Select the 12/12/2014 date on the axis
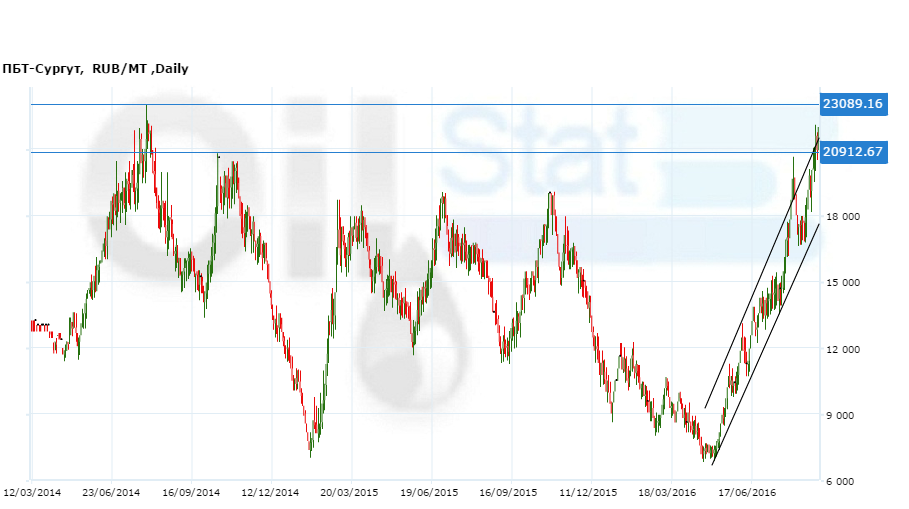The width and height of the screenshot is (909, 509). 271,493
